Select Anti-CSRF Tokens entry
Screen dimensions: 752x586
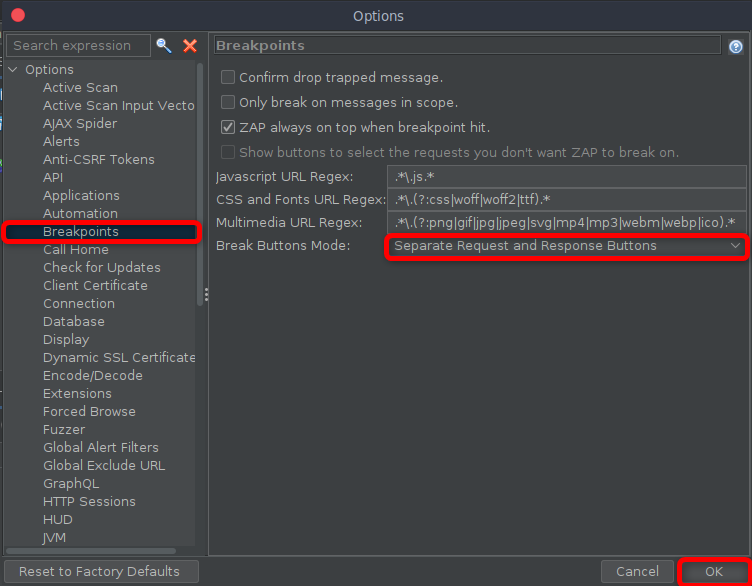click(x=99, y=160)
